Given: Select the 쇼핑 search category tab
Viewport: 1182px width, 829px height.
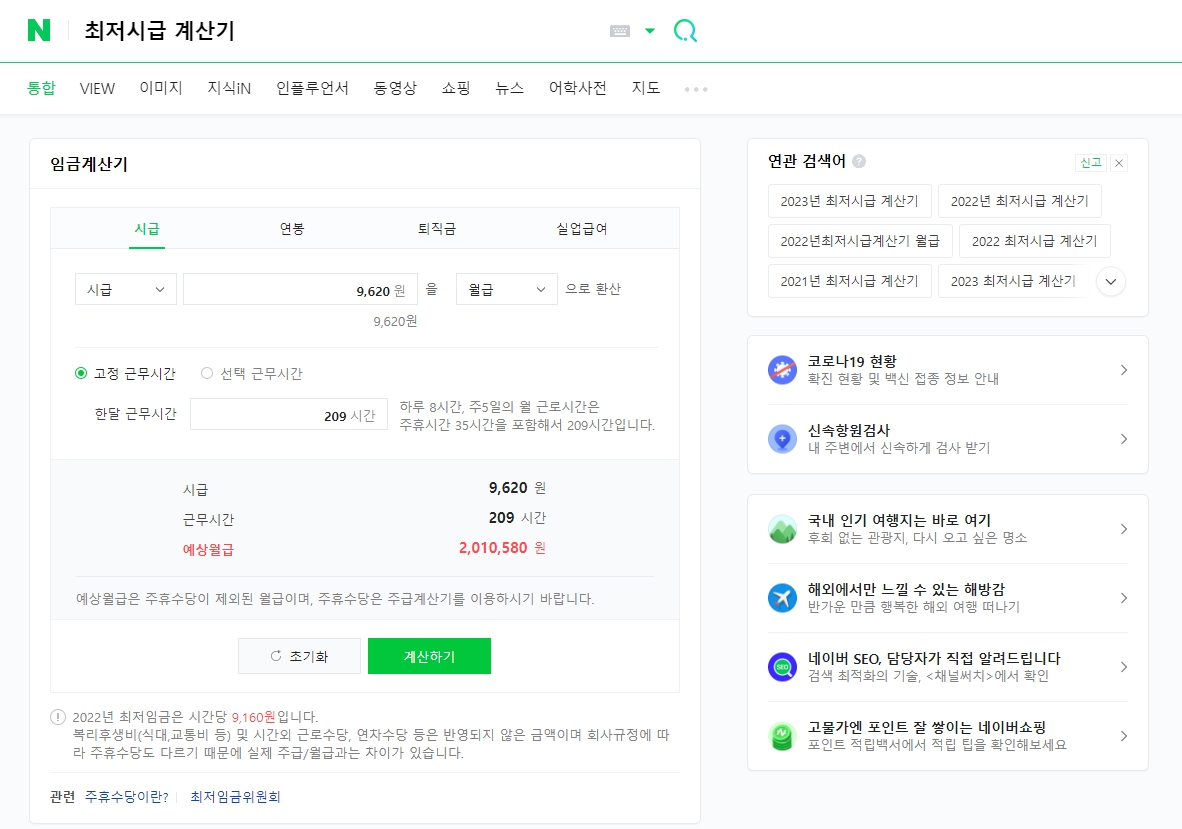Looking at the screenshot, I should pos(455,88).
